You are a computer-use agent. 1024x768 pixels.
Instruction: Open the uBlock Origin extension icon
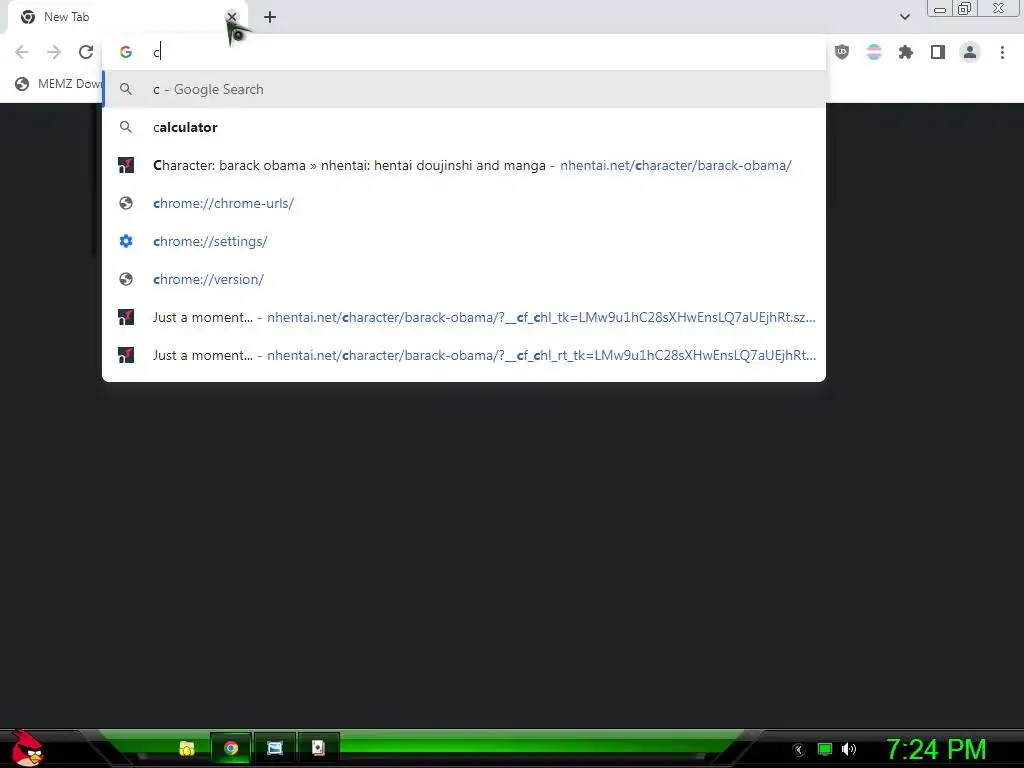[842, 52]
